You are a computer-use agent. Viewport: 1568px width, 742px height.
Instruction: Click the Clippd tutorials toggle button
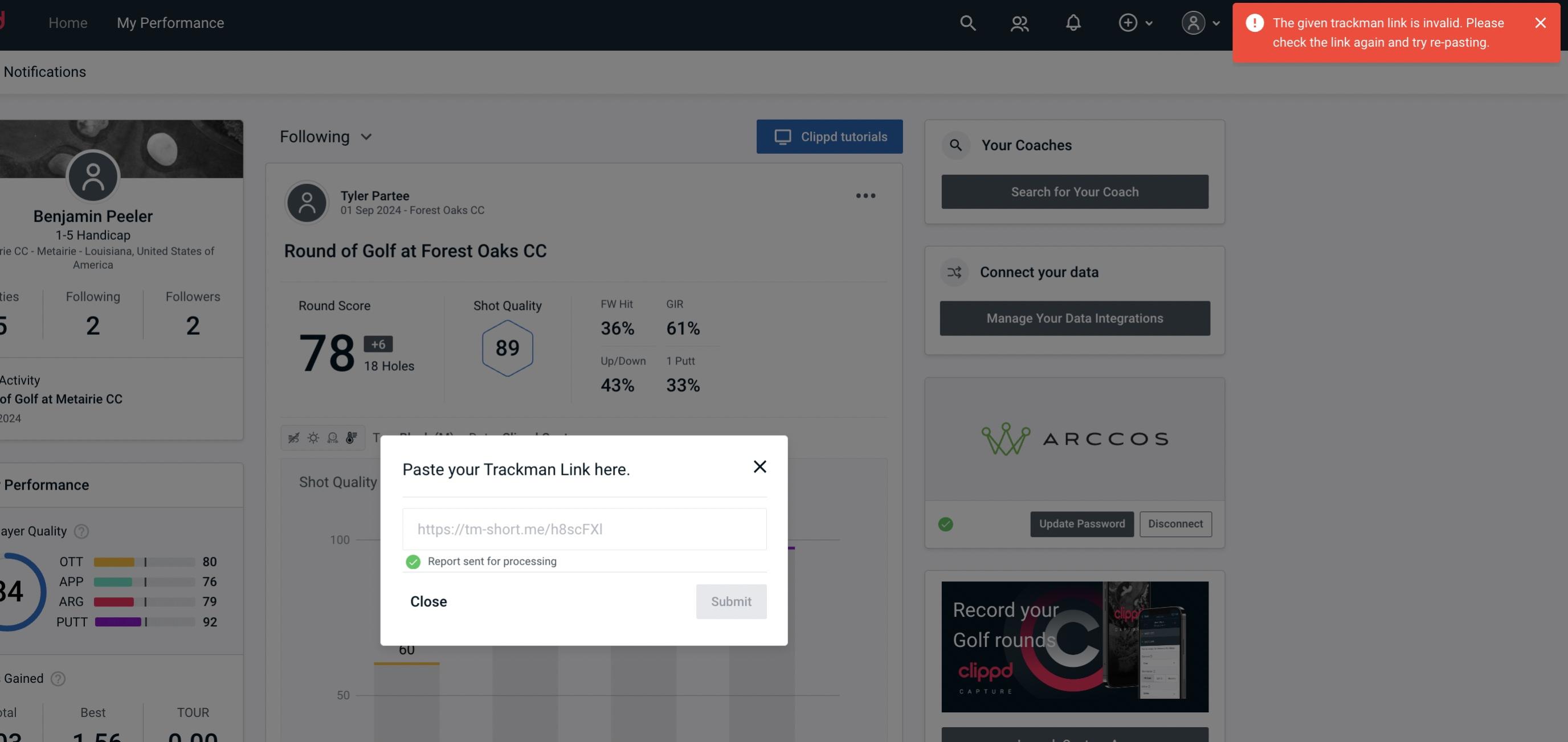830,136
